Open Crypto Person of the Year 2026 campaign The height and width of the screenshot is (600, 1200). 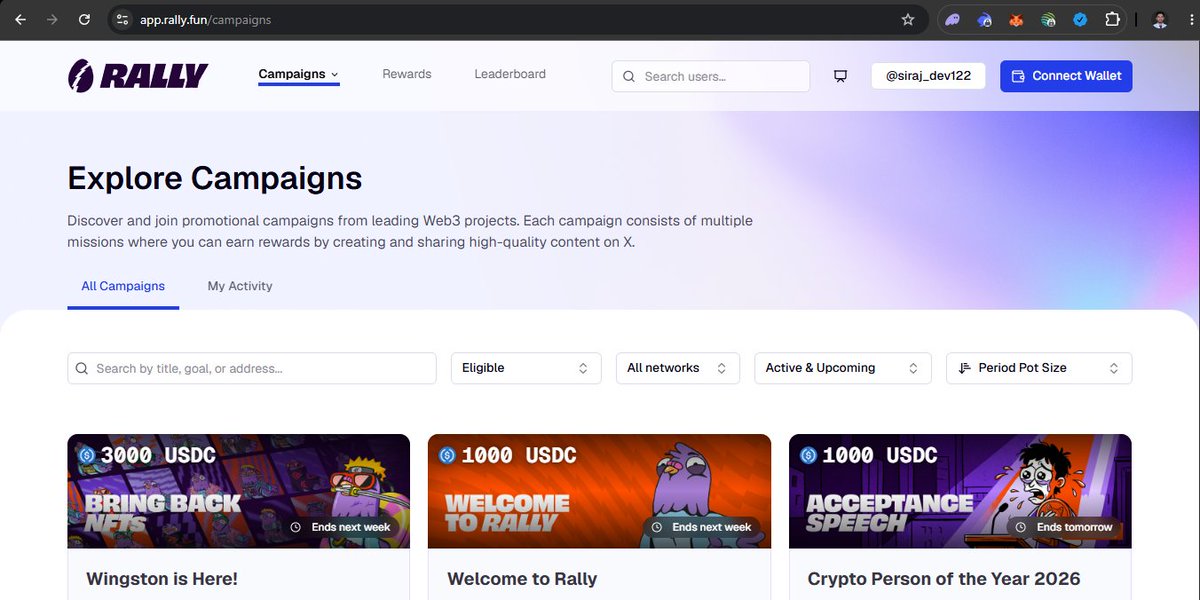pos(944,579)
